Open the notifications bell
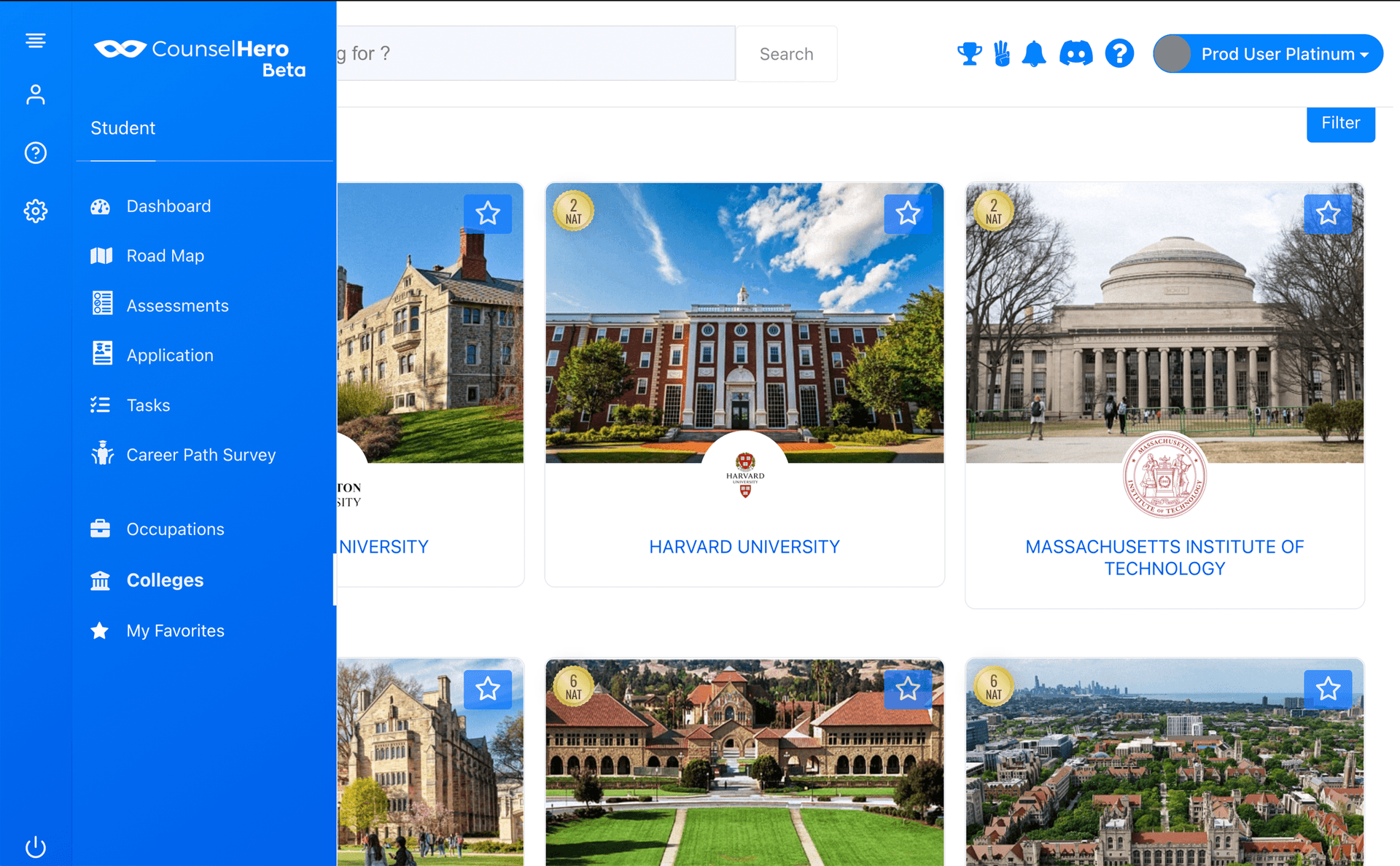1400x866 pixels. pyautogui.click(x=1034, y=54)
